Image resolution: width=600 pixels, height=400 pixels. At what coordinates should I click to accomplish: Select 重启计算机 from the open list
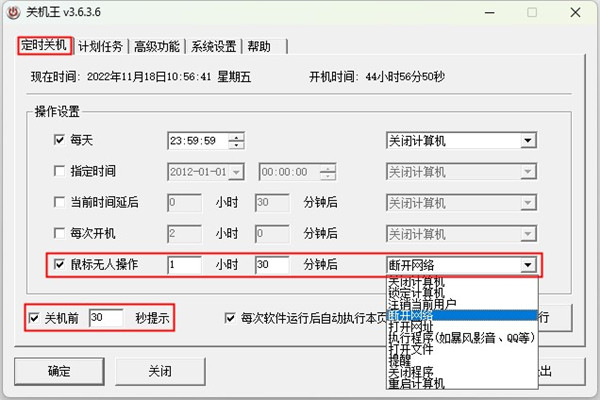(x=462, y=383)
